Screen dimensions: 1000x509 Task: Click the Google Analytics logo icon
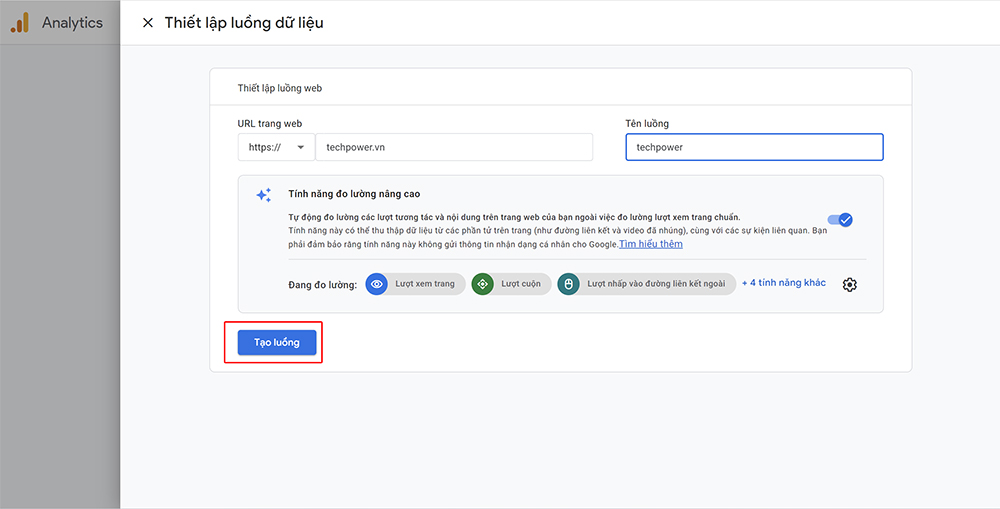pyautogui.click(x=19, y=23)
